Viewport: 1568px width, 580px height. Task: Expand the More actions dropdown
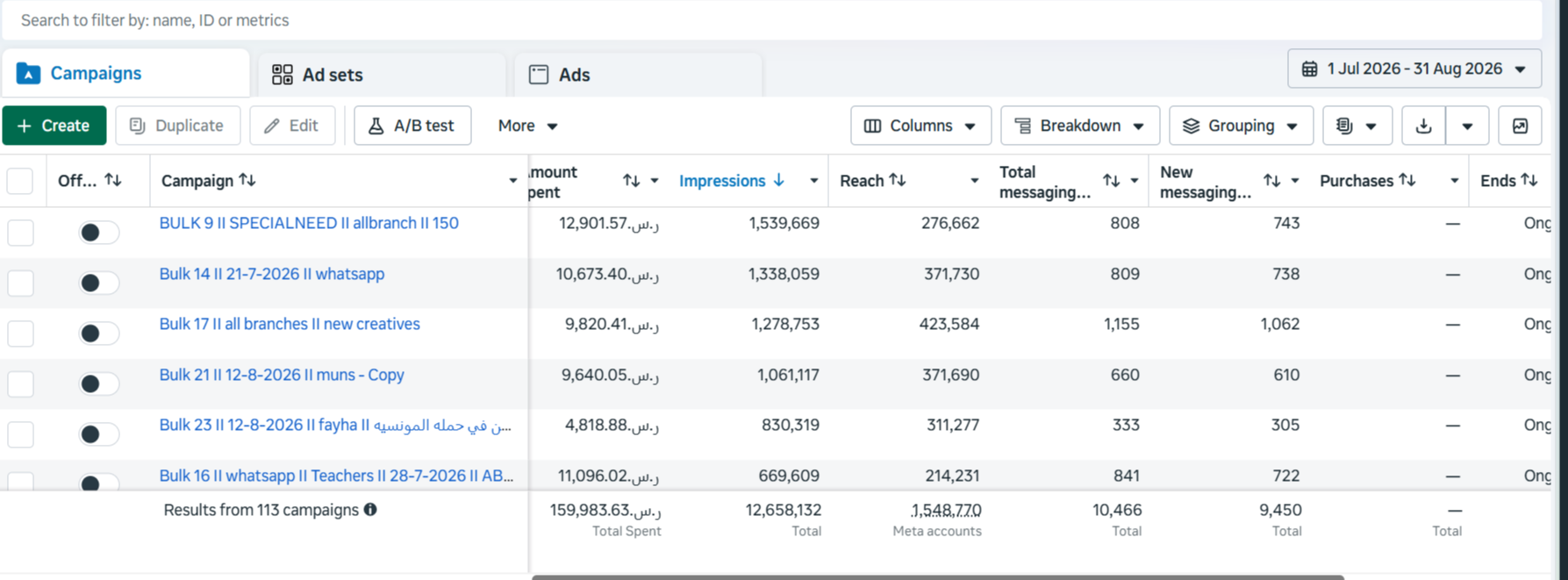point(527,125)
